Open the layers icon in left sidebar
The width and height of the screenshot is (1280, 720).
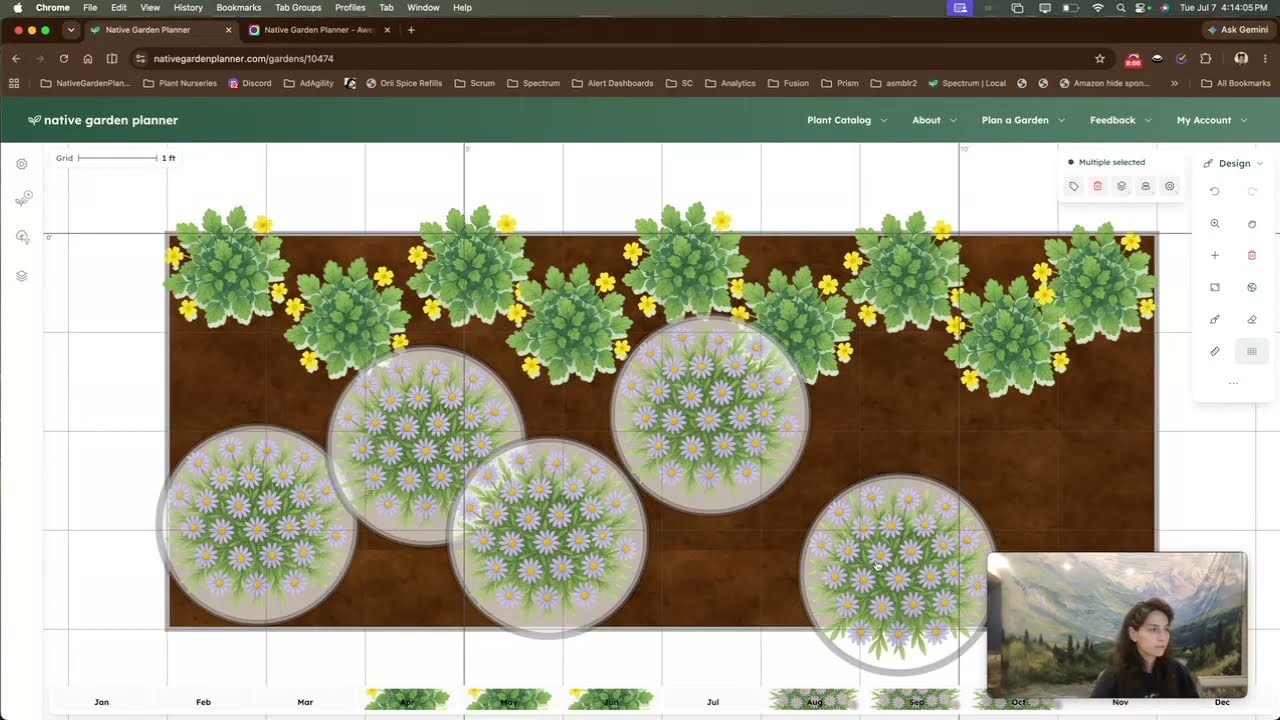pyautogui.click(x=22, y=276)
